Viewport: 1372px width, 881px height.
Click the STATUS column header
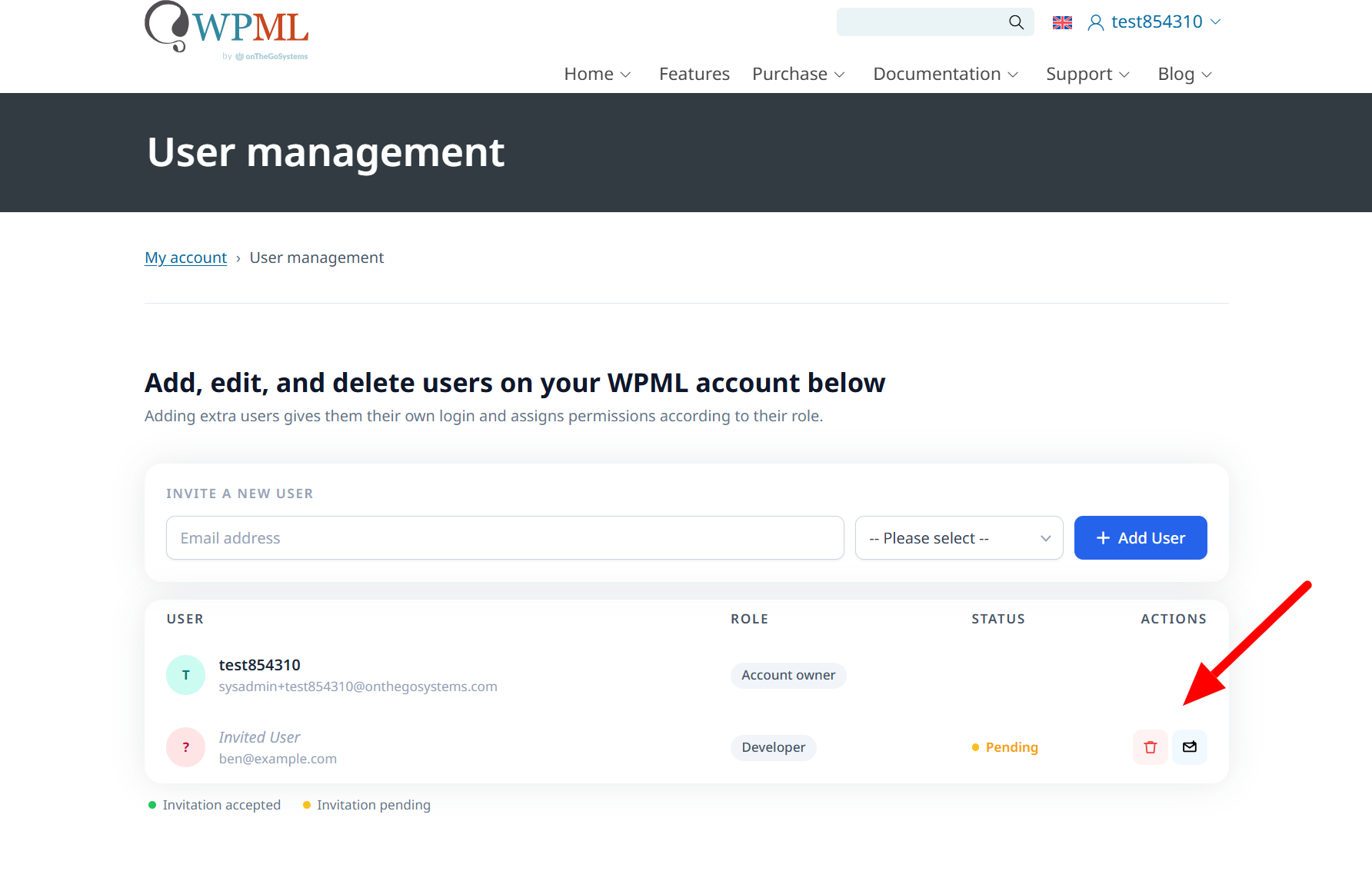(x=998, y=619)
